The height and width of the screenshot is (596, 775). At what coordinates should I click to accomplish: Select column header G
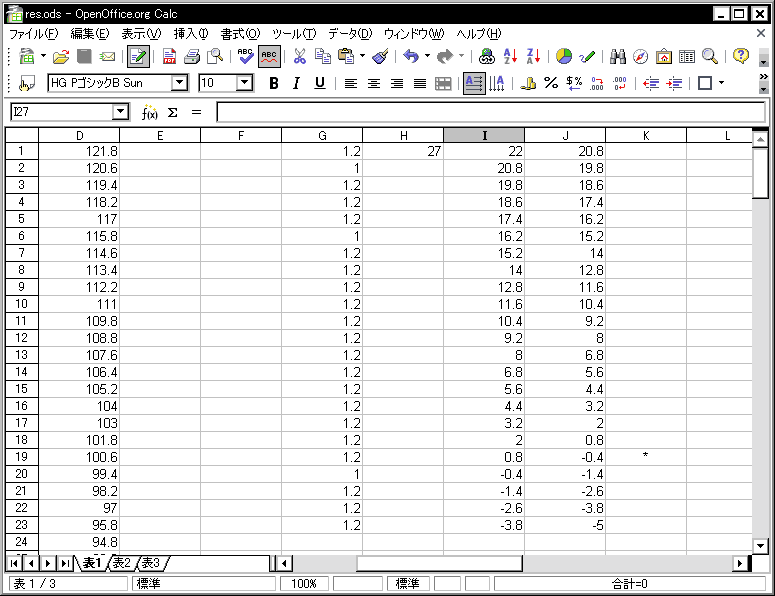322,135
